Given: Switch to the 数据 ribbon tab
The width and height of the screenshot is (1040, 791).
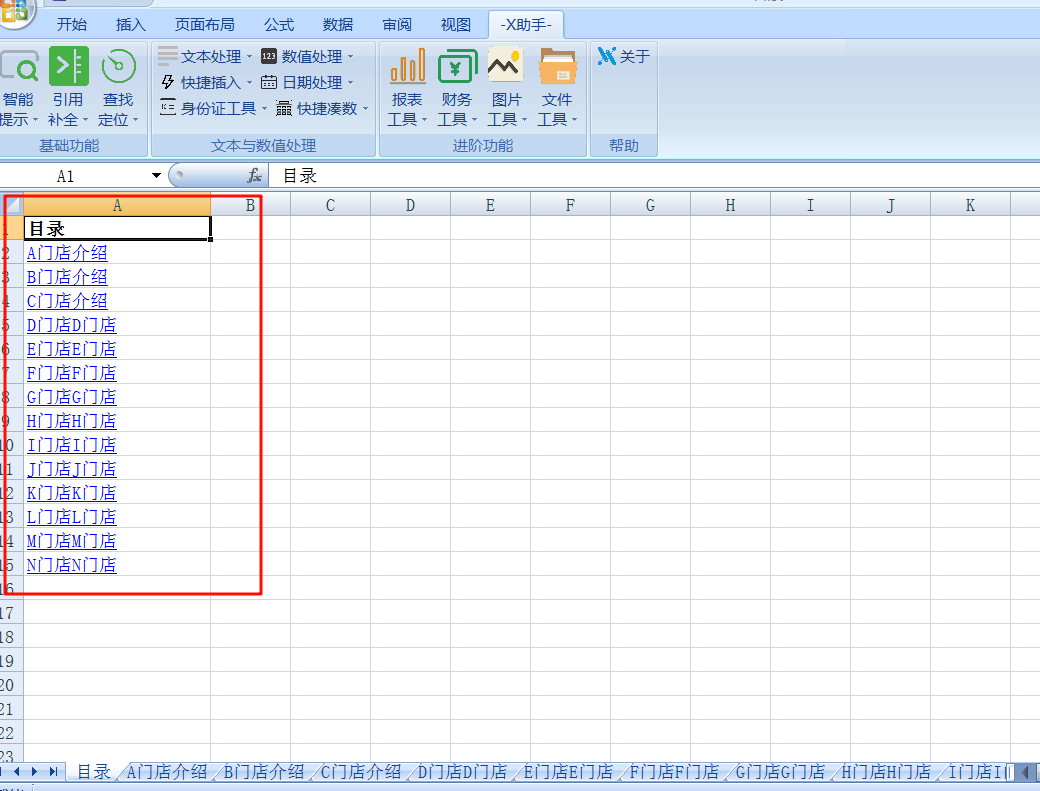Looking at the screenshot, I should (x=338, y=25).
